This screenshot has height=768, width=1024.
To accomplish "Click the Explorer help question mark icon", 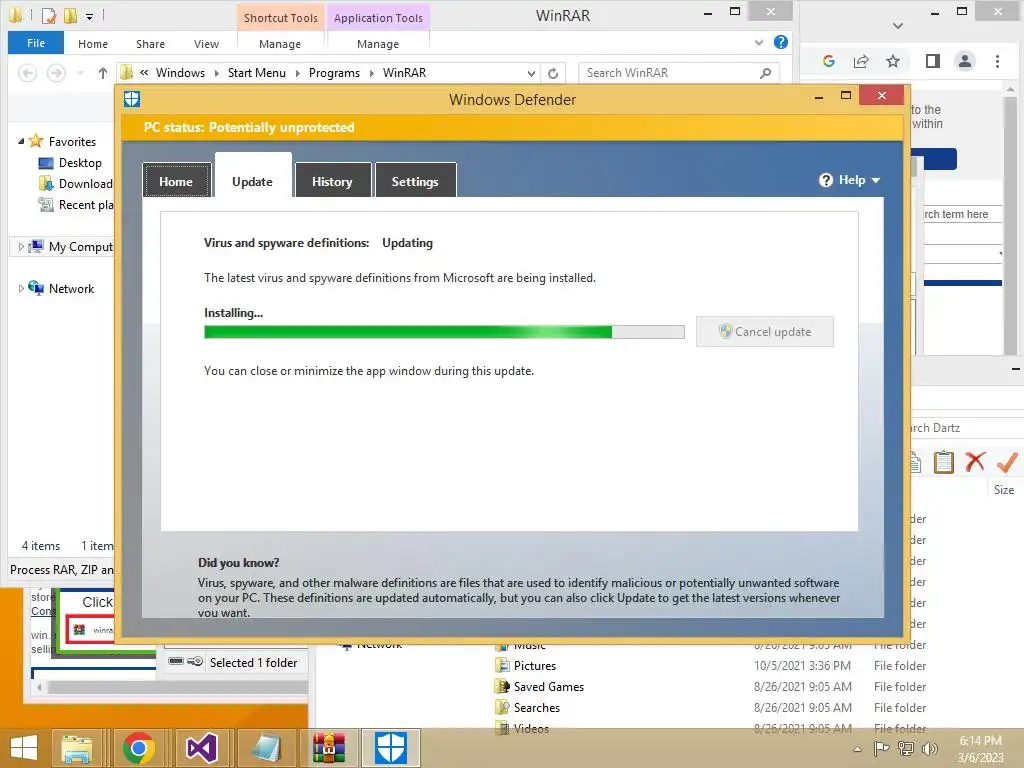I will pos(780,42).
